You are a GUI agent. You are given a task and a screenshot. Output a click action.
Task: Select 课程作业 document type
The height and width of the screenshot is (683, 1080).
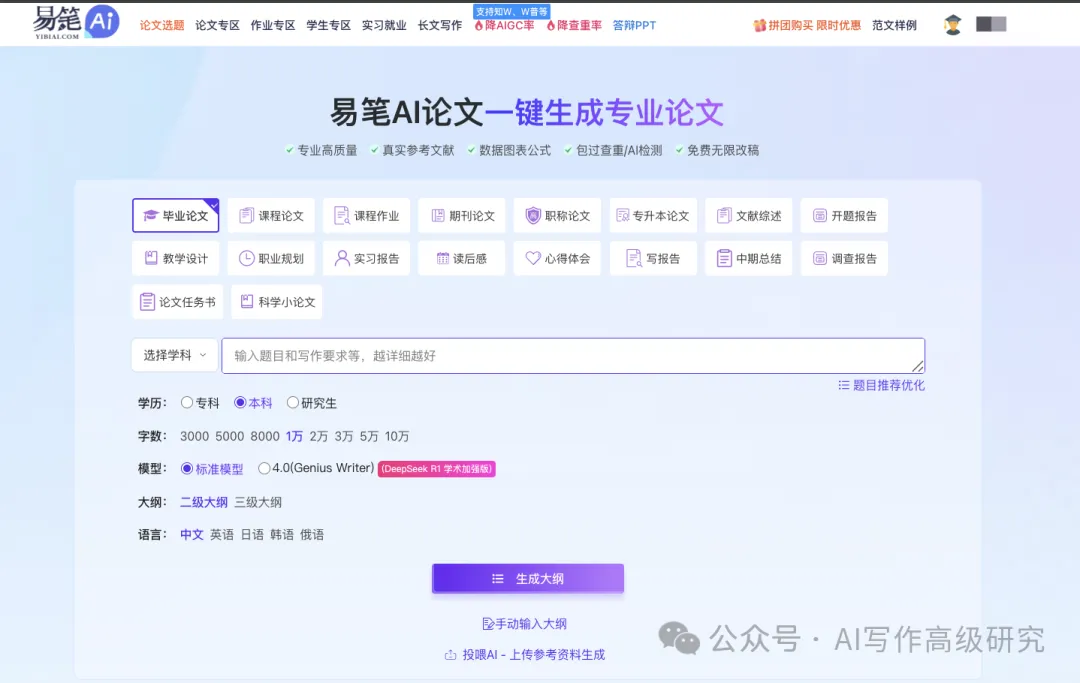tap(366, 216)
